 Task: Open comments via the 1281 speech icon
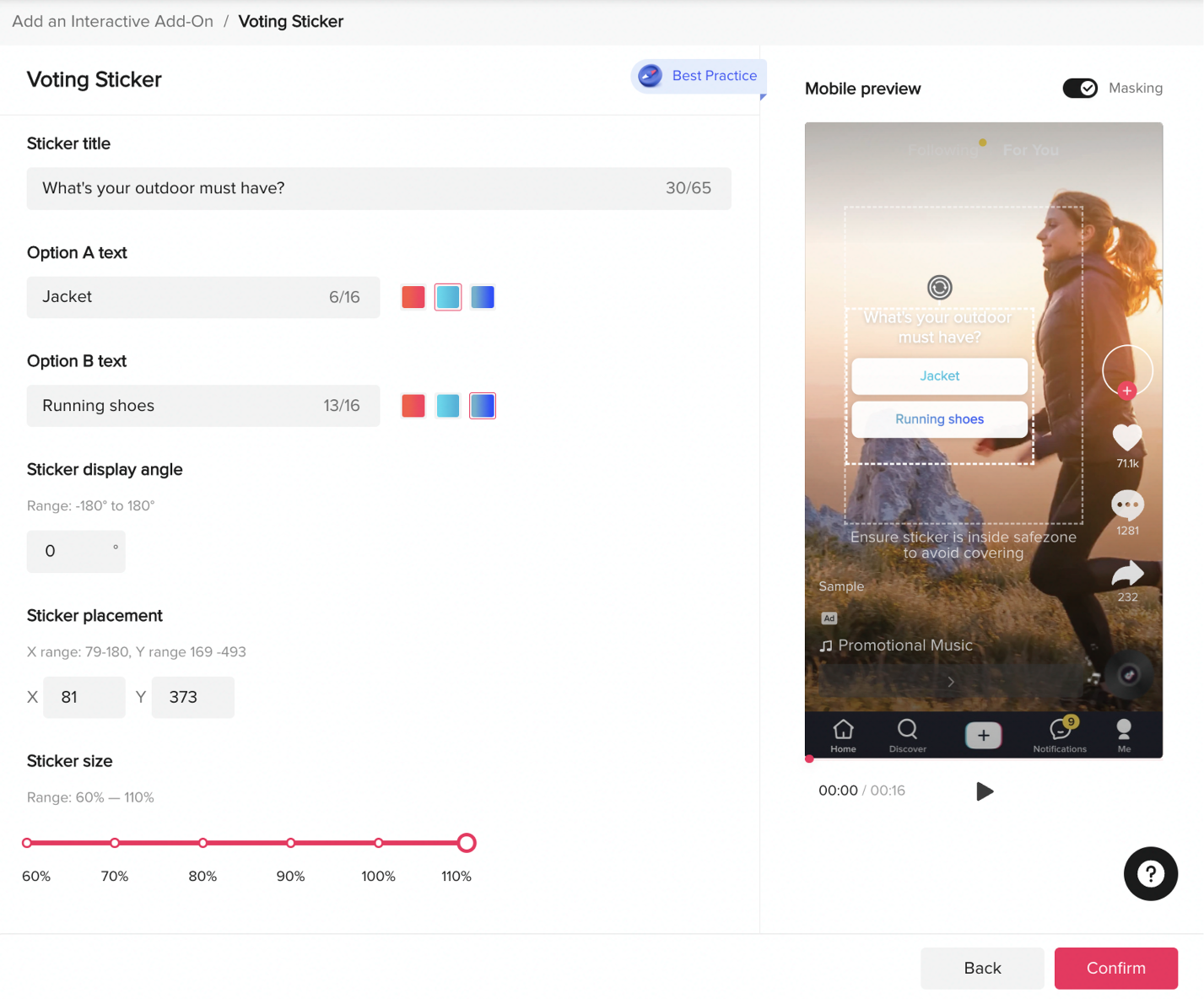(x=1127, y=508)
